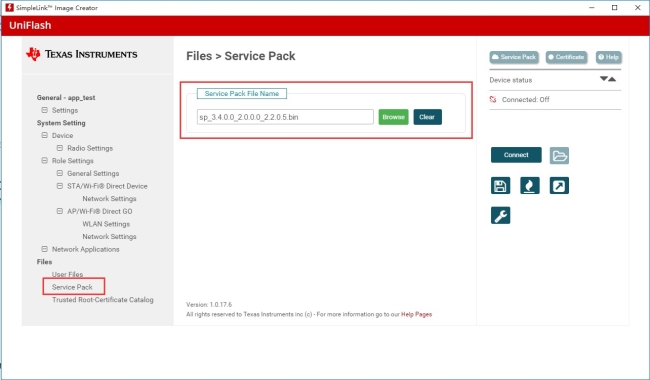The image size is (650, 380).
Task: Select Network Applications in the tree
Action: (x=86, y=249)
